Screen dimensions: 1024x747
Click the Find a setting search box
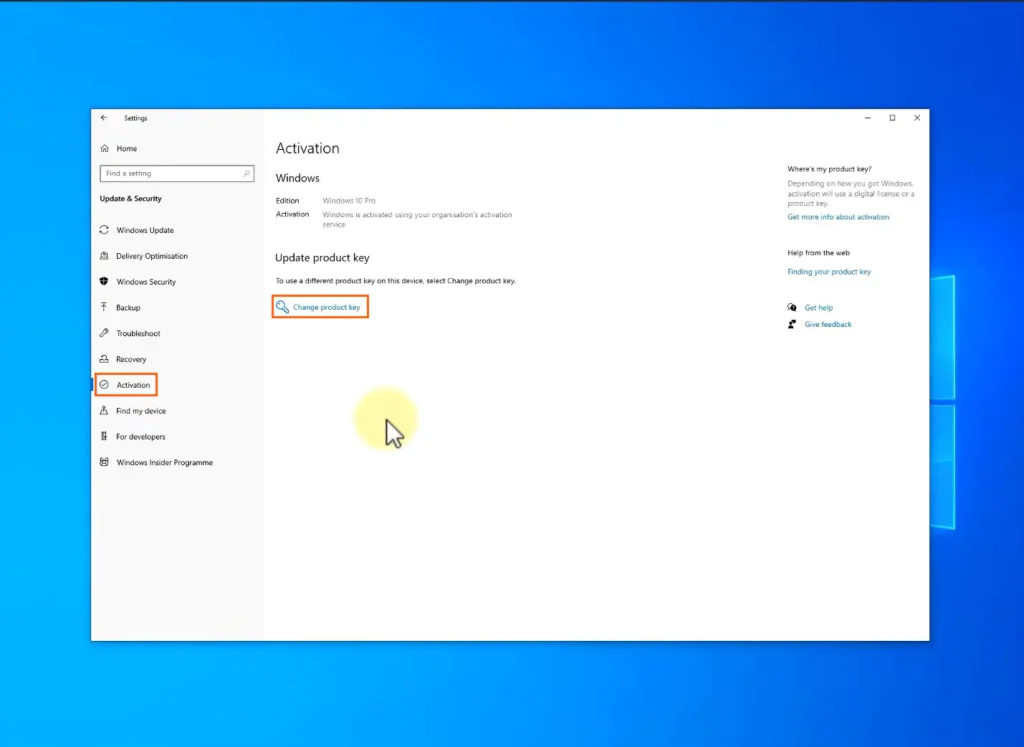point(172,174)
